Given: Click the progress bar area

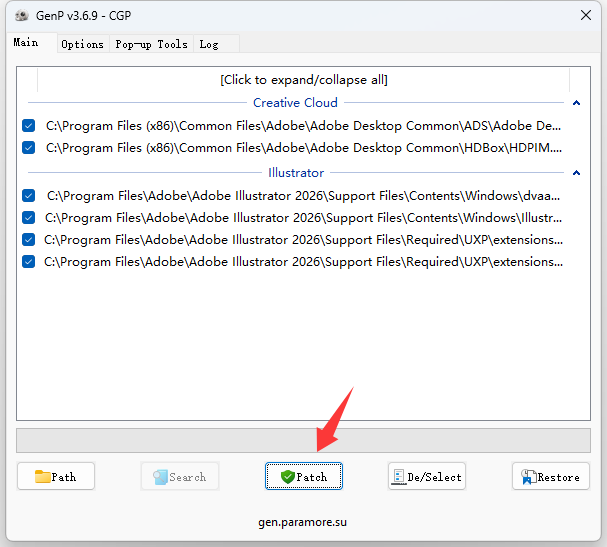Looking at the screenshot, I should click(x=304, y=440).
